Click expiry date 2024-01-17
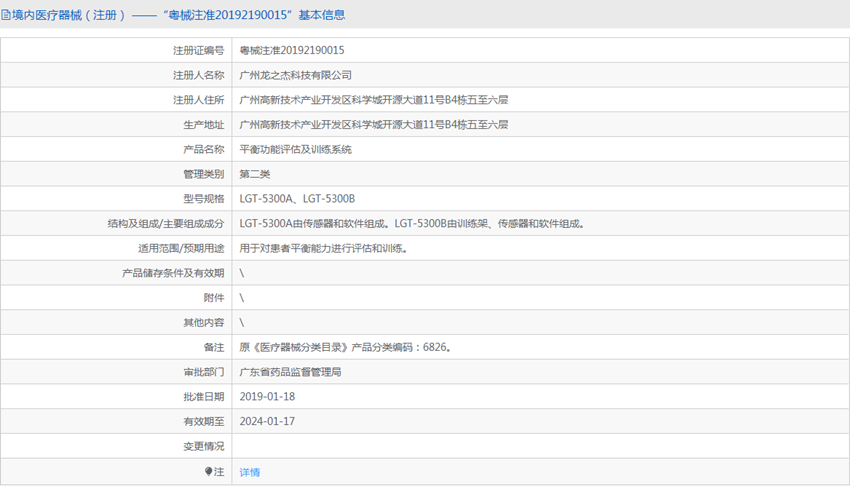Image resolution: width=850 pixels, height=486 pixels. point(267,422)
